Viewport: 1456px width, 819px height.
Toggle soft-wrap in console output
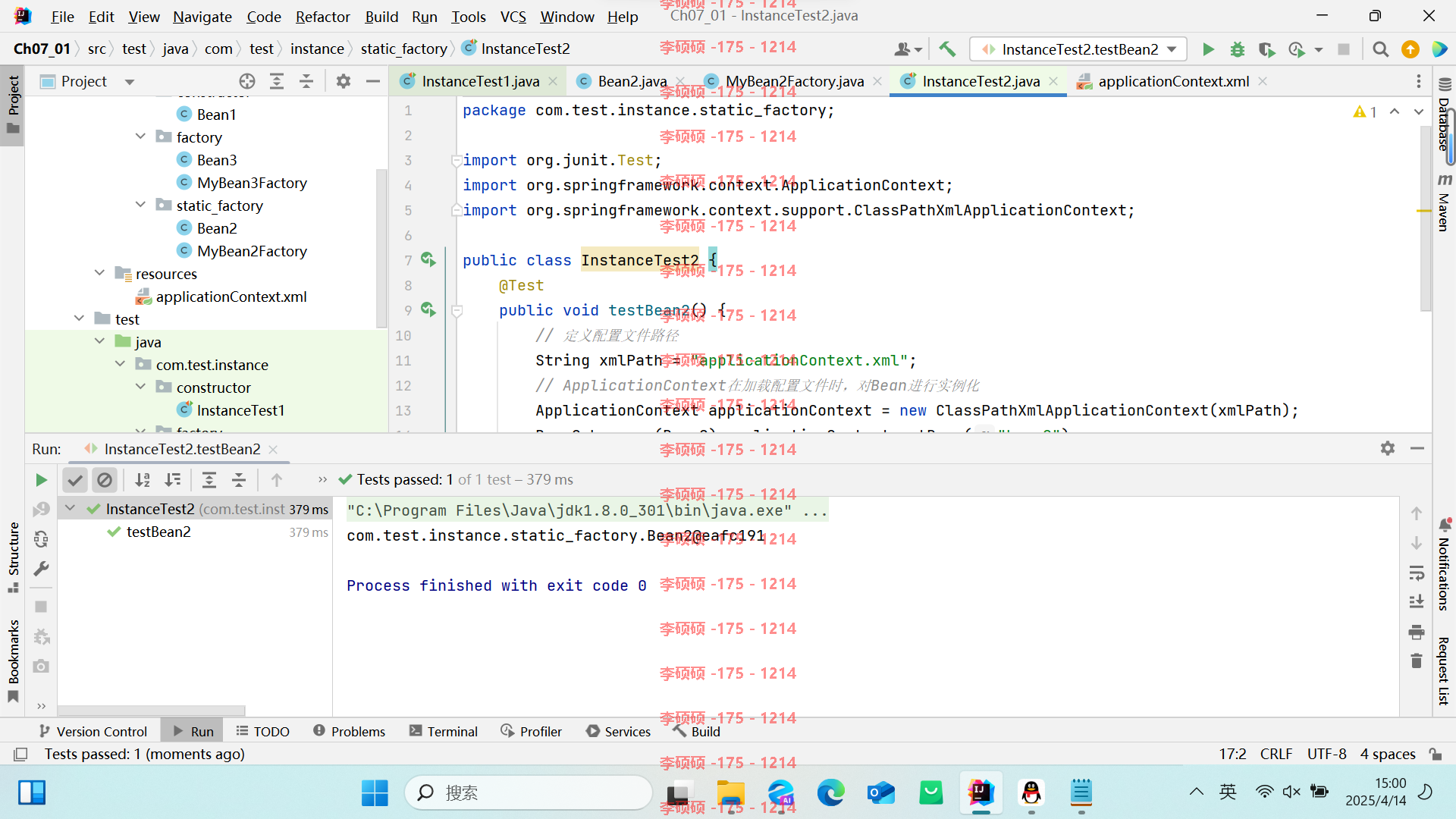point(1416,573)
